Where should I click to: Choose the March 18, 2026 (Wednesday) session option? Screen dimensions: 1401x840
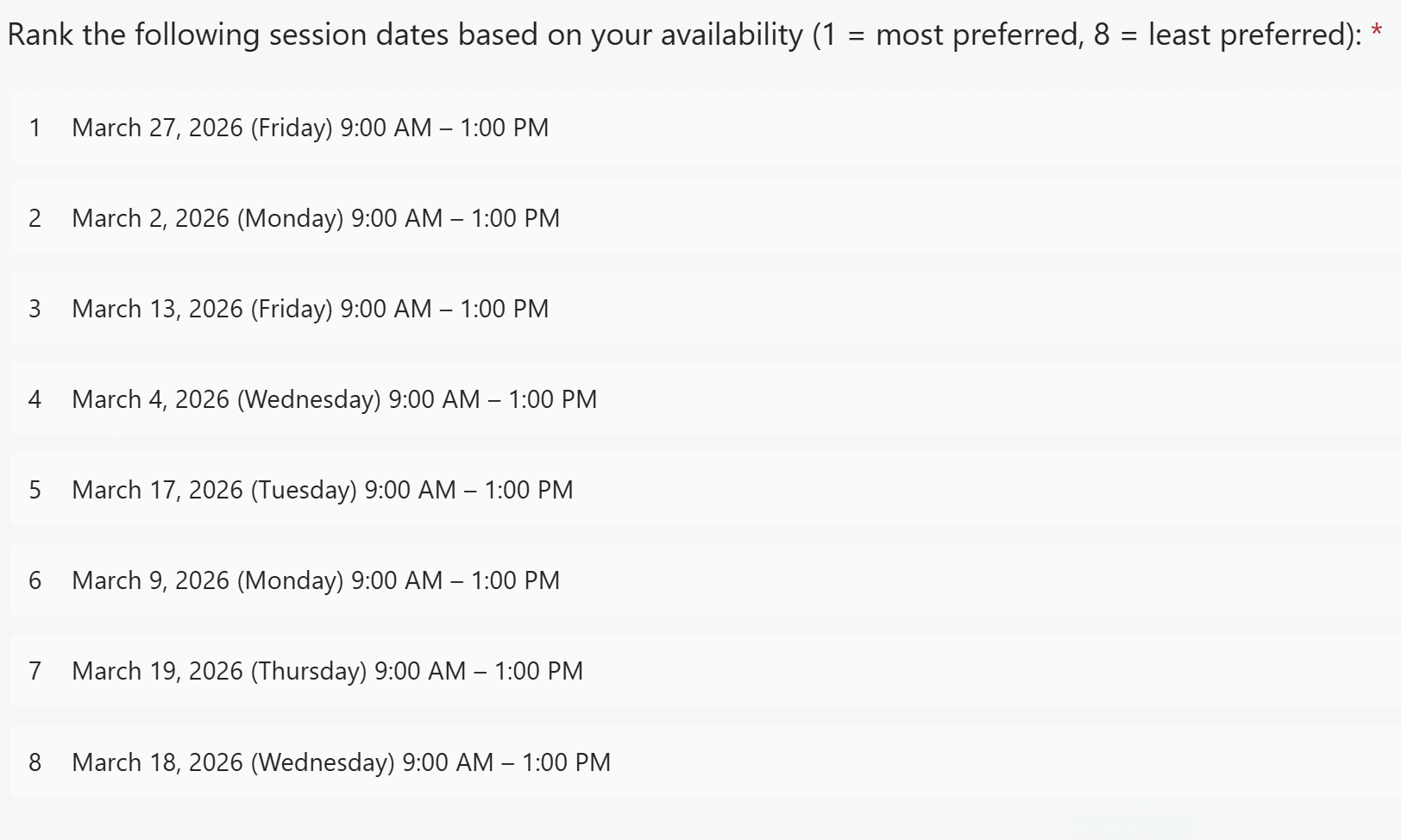[342, 762]
